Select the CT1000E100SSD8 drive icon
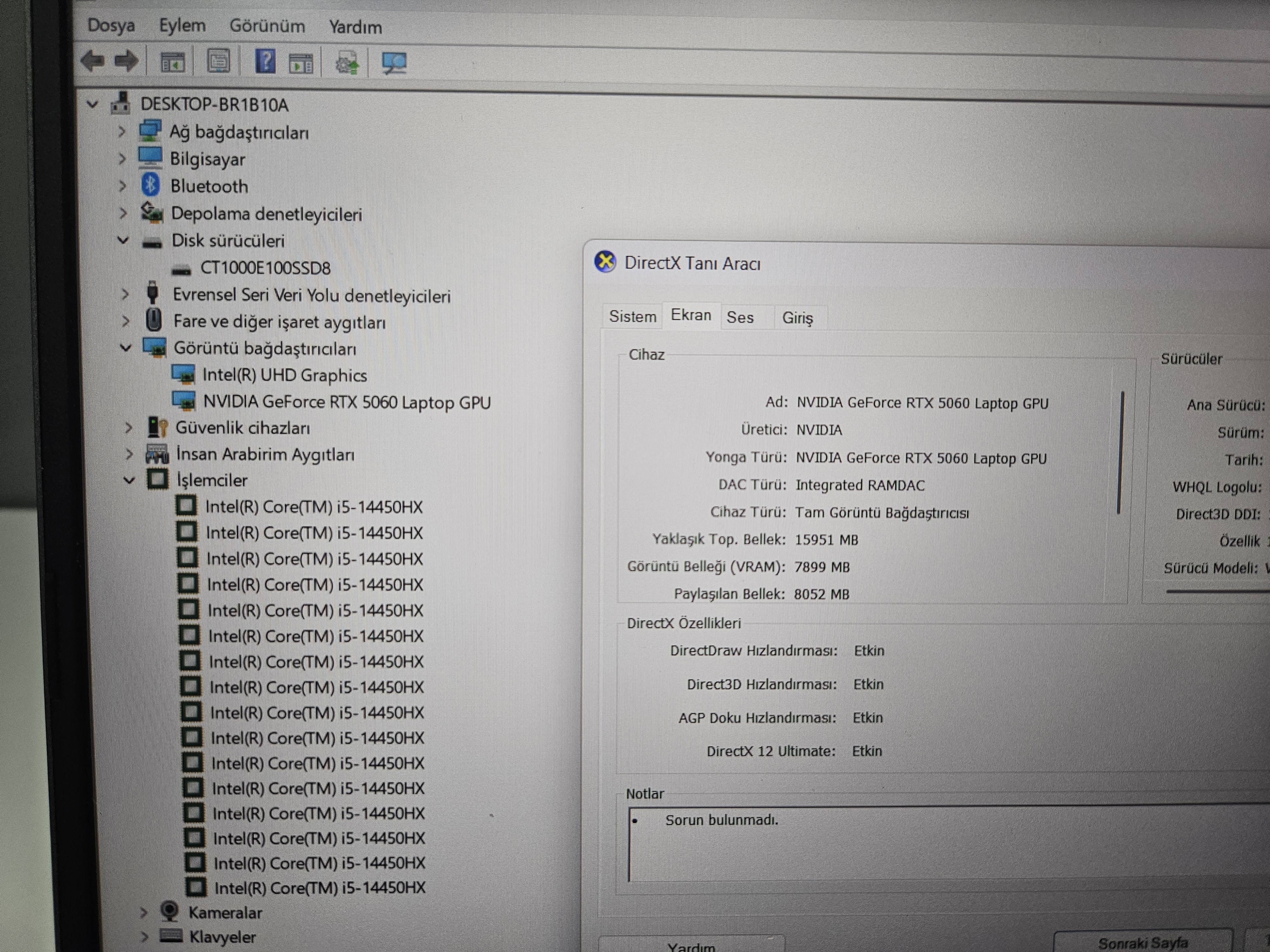Viewport: 1270px width, 952px height. [181, 270]
